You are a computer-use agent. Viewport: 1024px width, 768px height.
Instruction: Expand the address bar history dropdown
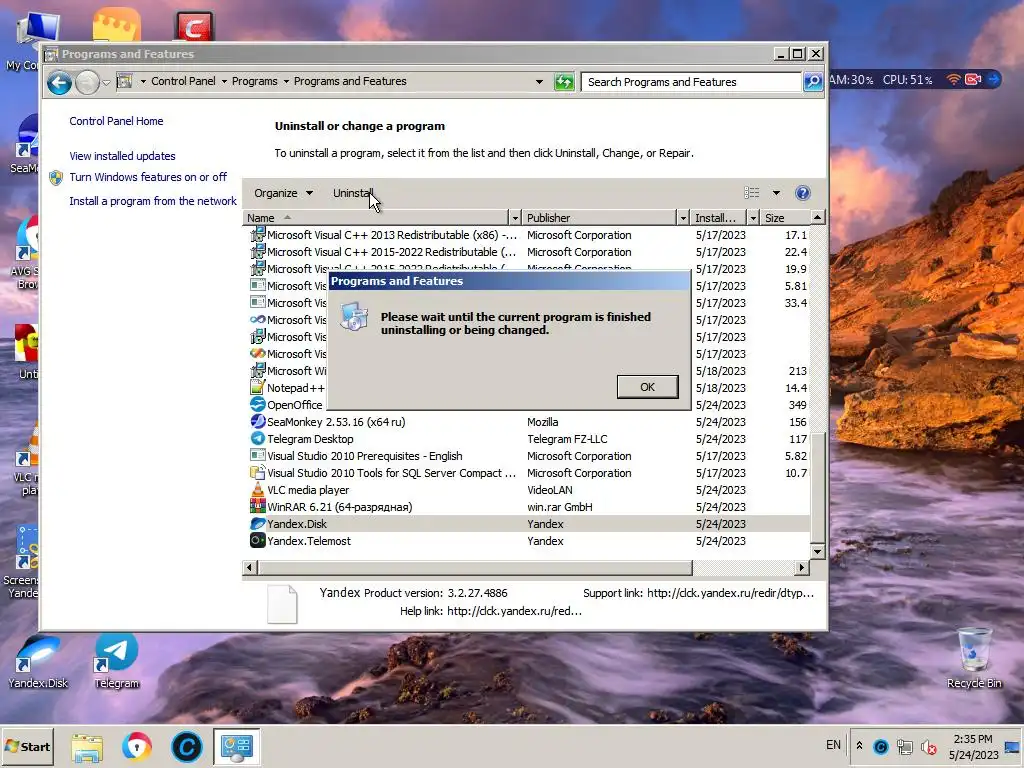click(539, 82)
